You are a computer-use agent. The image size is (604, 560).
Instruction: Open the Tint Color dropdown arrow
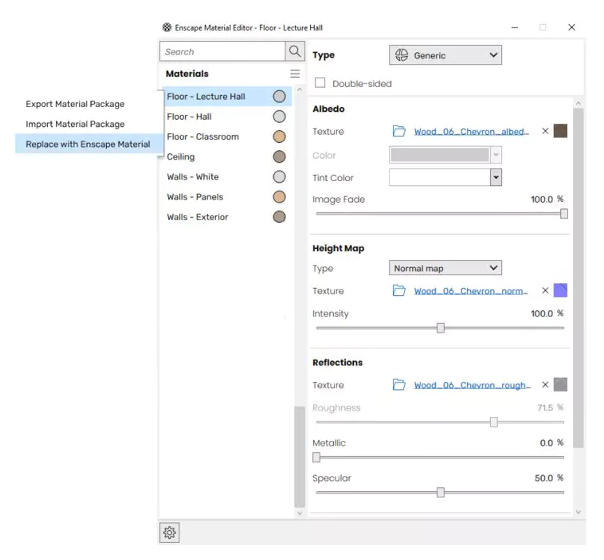pyautogui.click(x=496, y=177)
